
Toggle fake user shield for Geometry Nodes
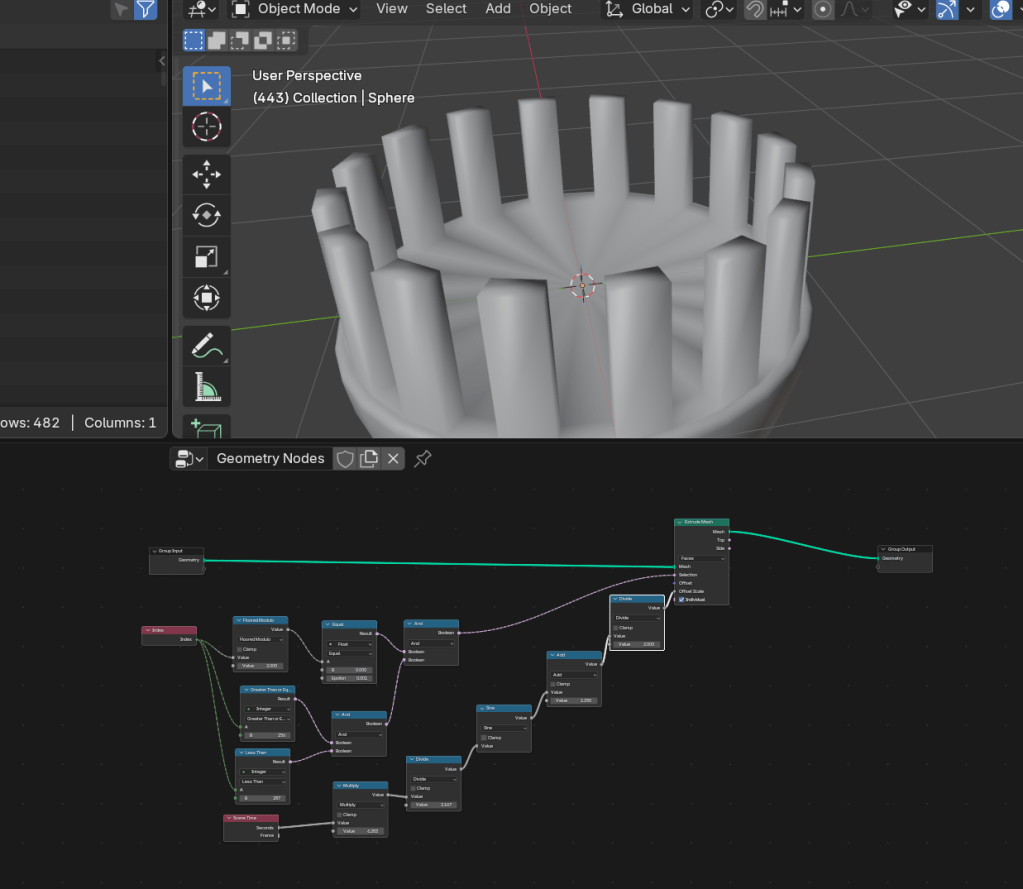click(344, 458)
